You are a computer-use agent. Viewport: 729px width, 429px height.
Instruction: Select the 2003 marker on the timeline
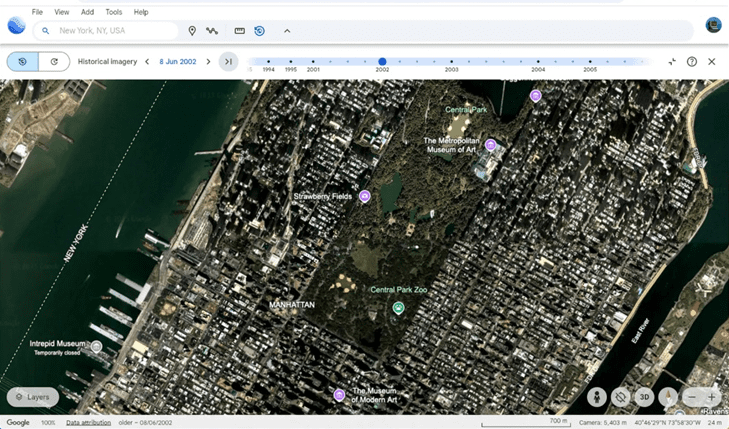click(452, 62)
